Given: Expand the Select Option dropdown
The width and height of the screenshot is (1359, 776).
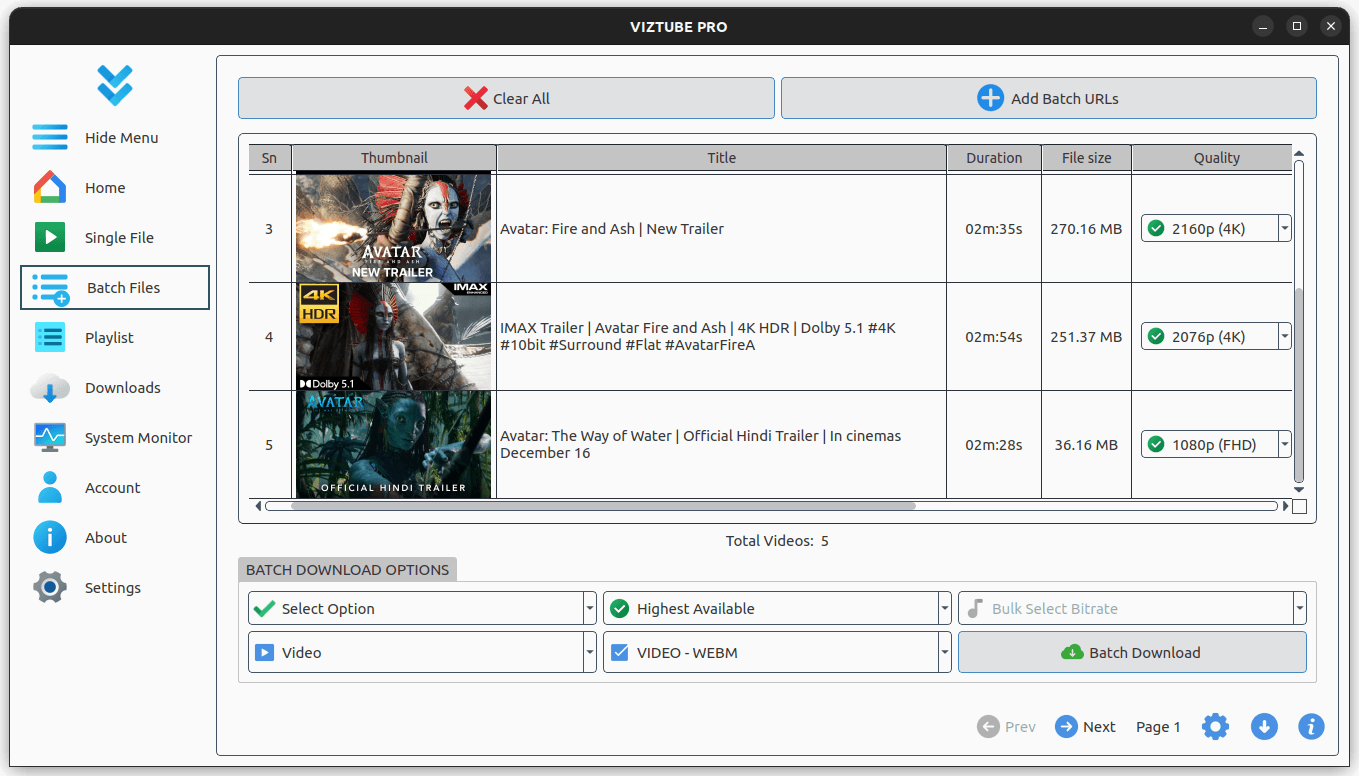Looking at the screenshot, I should point(422,608).
